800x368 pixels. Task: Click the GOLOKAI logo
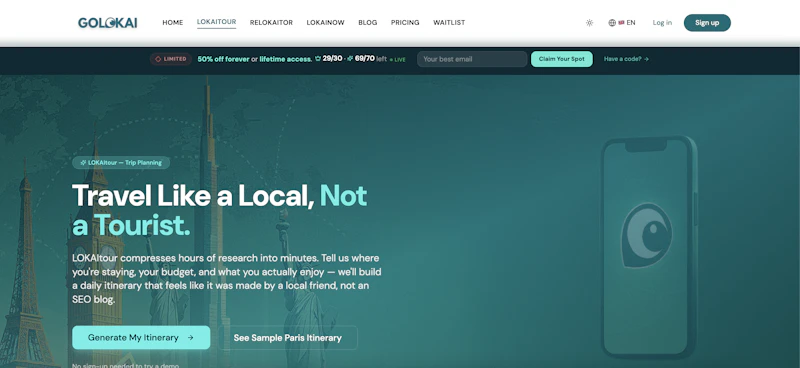[107, 22]
